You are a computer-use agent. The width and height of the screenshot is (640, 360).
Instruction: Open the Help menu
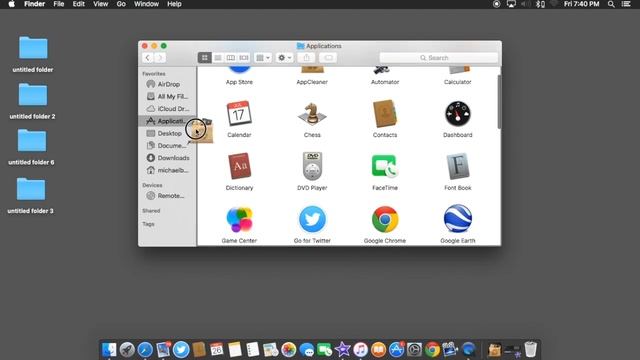[x=174, y=4]
